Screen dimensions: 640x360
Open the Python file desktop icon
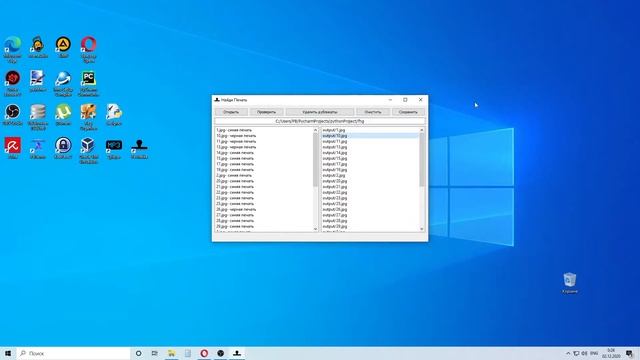(x=114, y=114)
